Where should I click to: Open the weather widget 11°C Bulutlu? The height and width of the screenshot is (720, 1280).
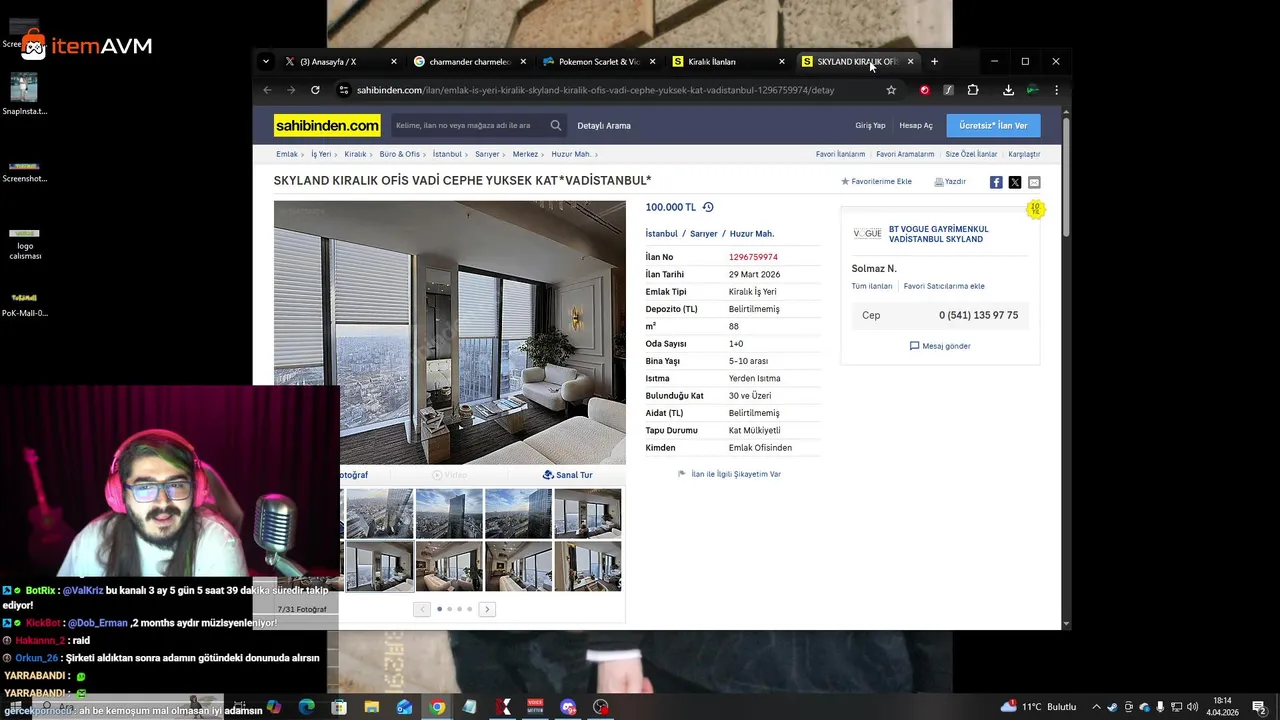pos(1038,707)
